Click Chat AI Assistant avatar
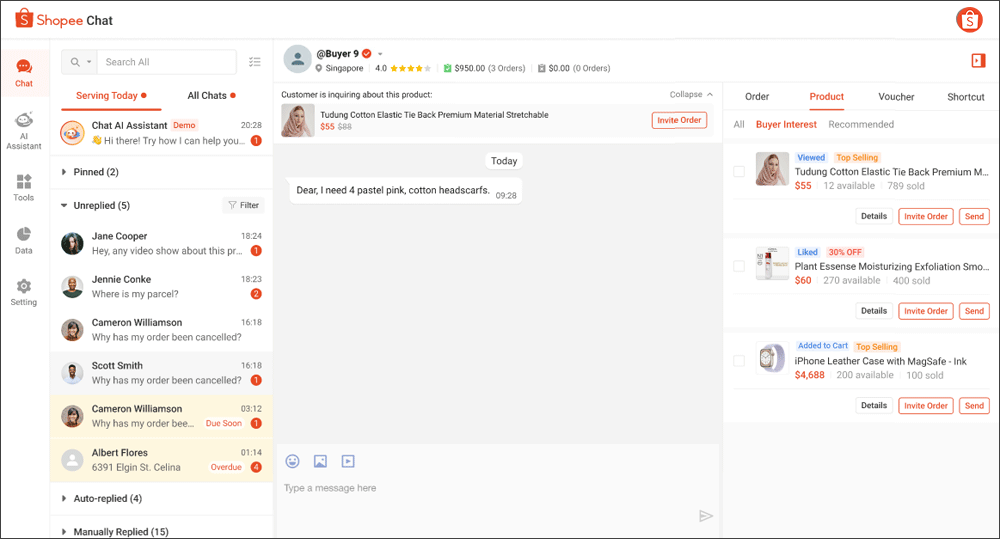 click(x=72, y=133)
